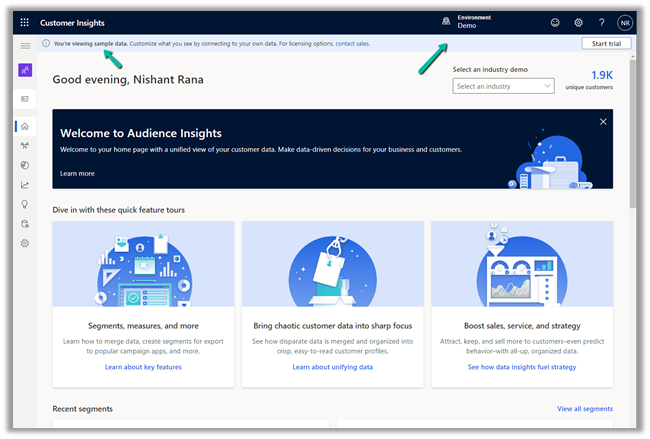This screenshot has width=650, height=439.
Task: Click the purple Audience Insights app icon
Action: (x=25, y=70)
